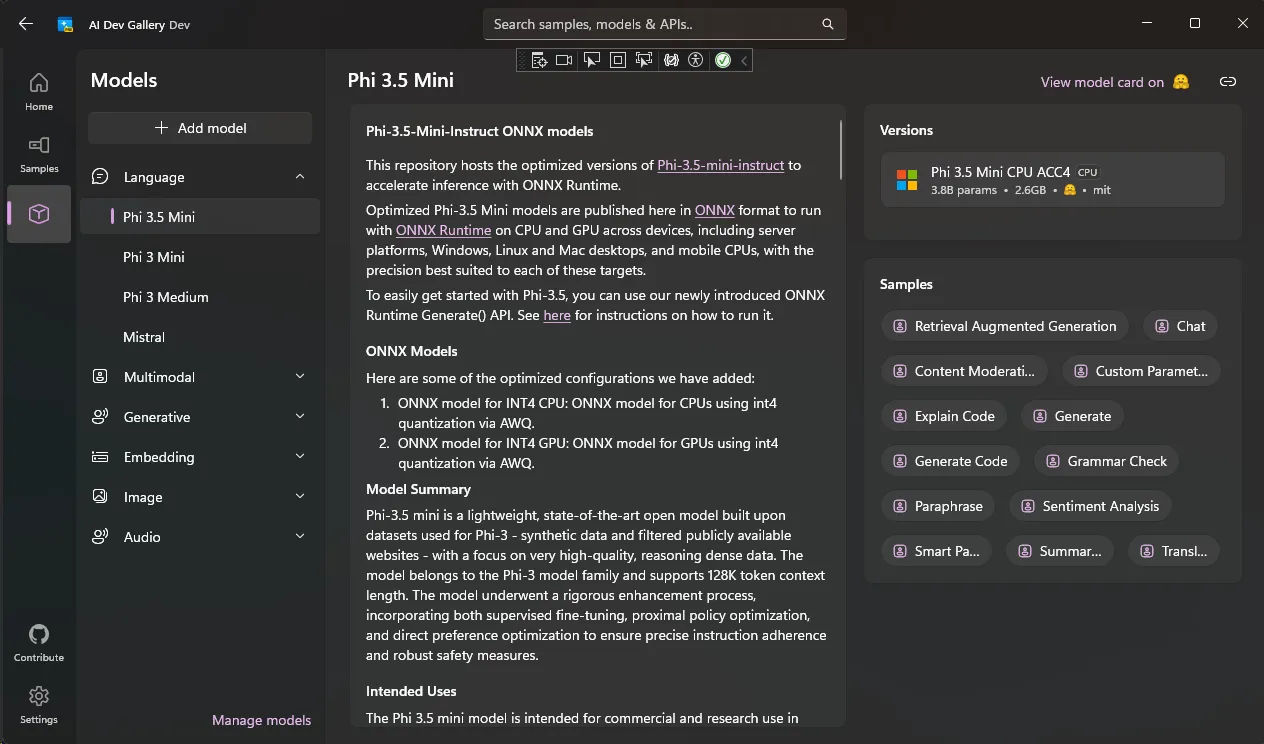The image size is (1264, 744).
Task: Select Mistral model
Action: [x=200, y=337]
